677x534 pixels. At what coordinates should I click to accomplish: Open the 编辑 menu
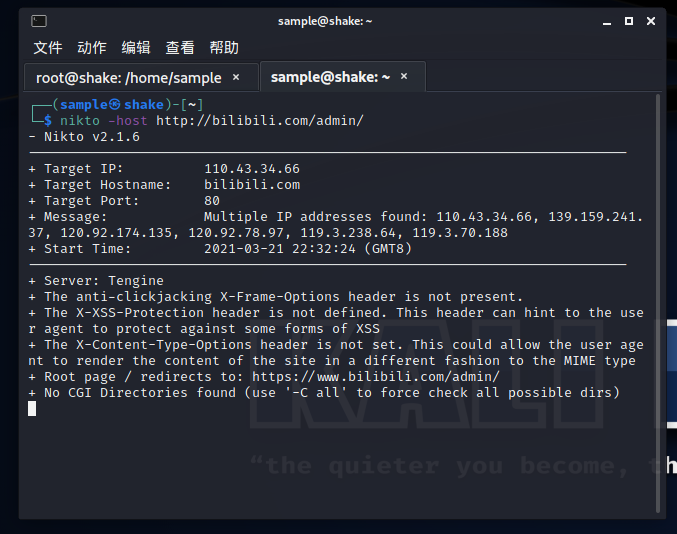click(136, 47)
